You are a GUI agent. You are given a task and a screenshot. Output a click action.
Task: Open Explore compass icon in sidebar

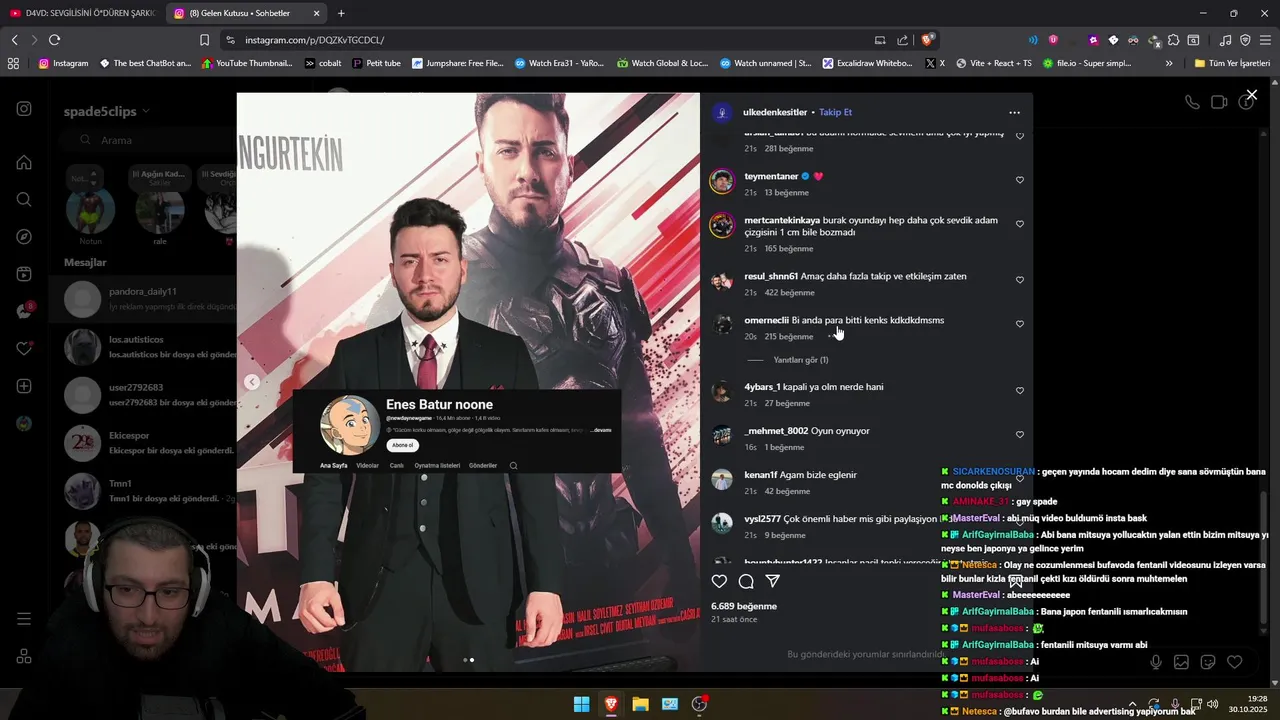click(x=24, y=237)
